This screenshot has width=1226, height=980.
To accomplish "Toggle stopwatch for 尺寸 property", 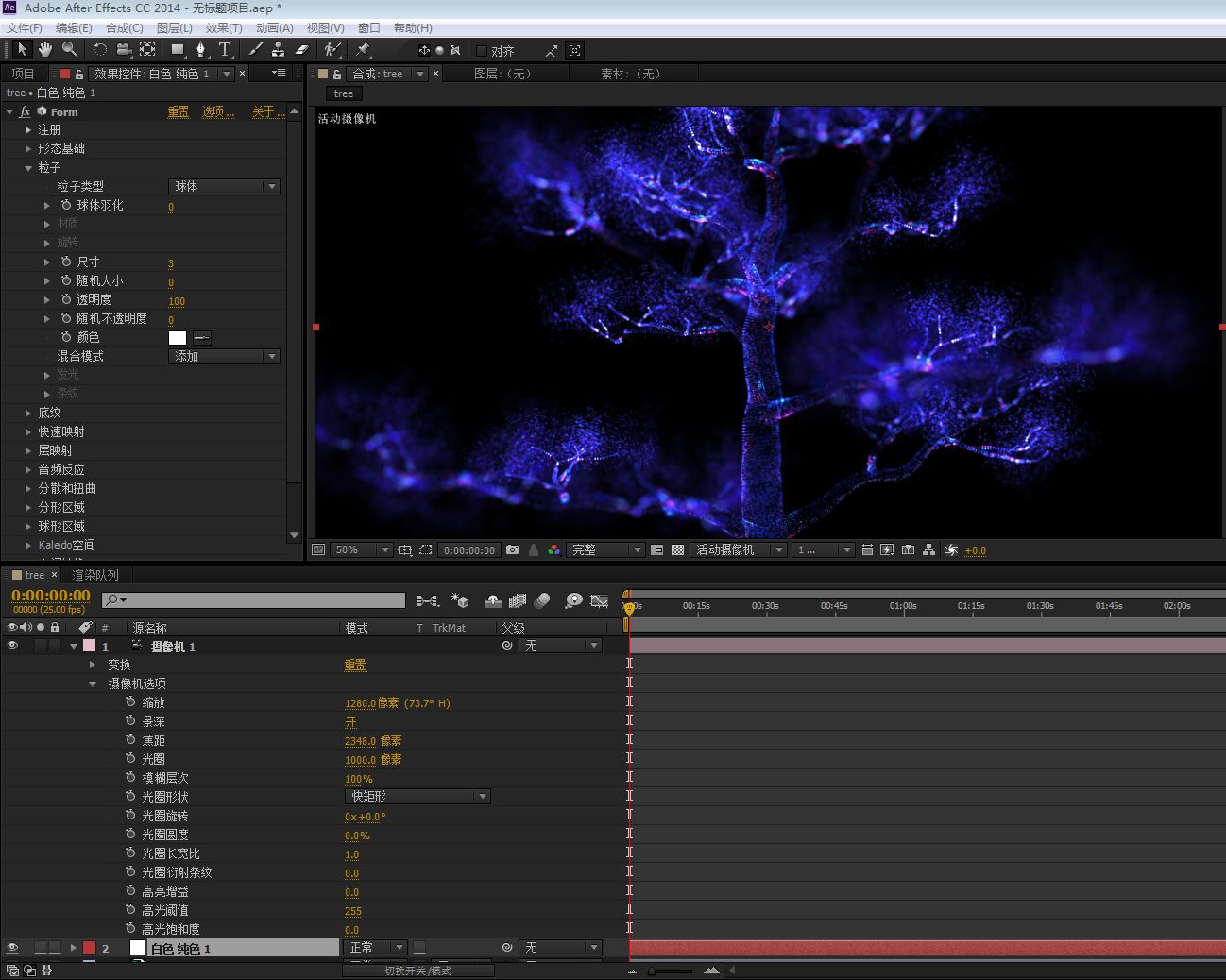I will tap(66, 262).
